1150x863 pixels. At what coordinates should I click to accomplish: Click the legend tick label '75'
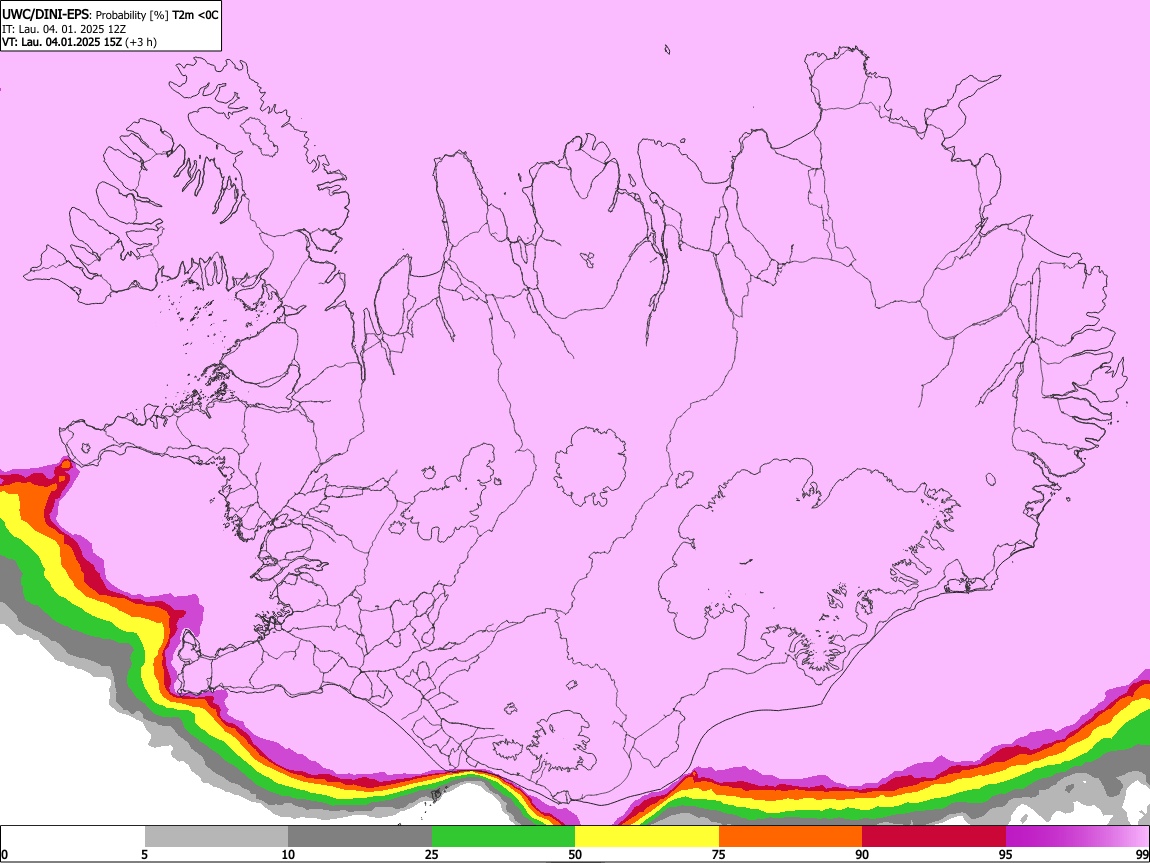click(719, 855)
